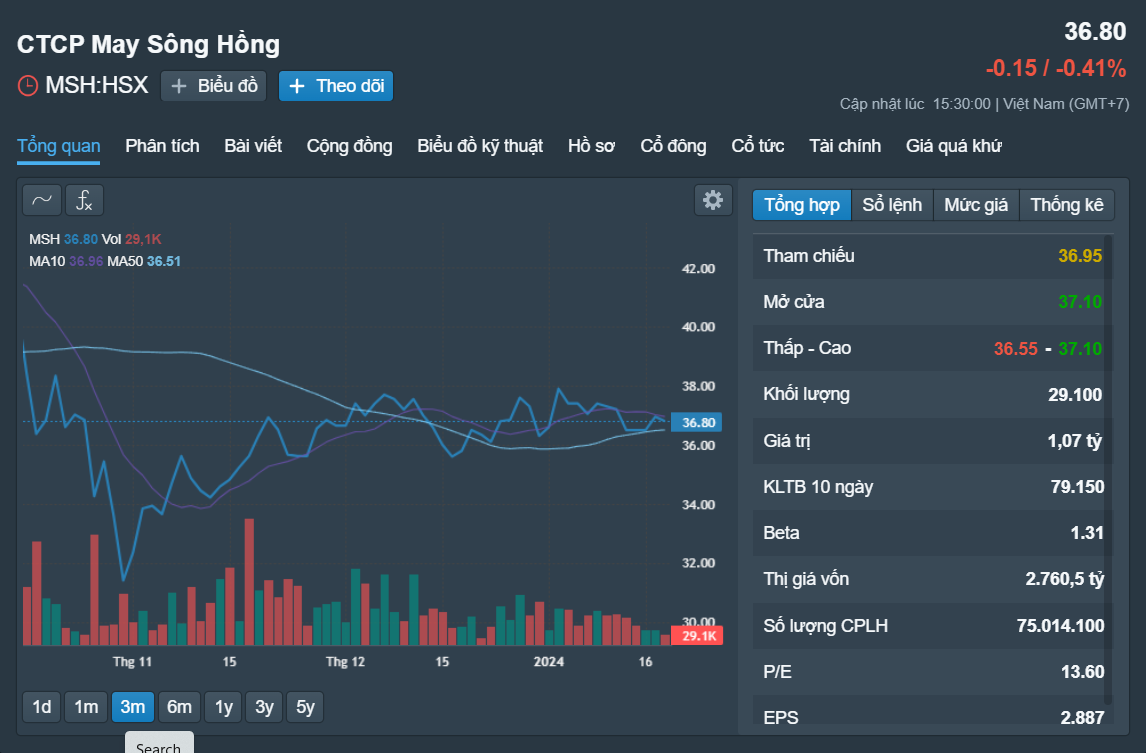
Task: Click the Search tooltip below chart
Action: pos(159,743)
